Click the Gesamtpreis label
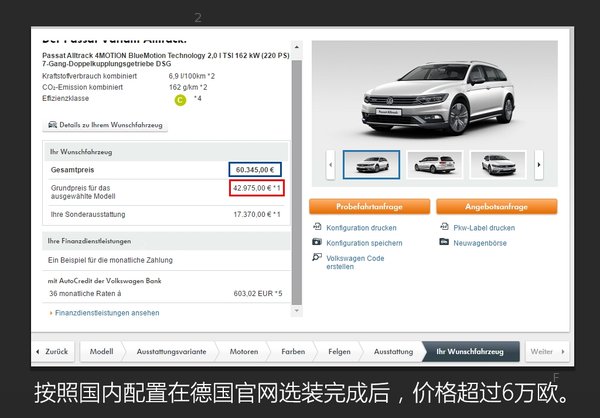The width and height of the screenshot is (600, 418). click(x=72, y=170)
